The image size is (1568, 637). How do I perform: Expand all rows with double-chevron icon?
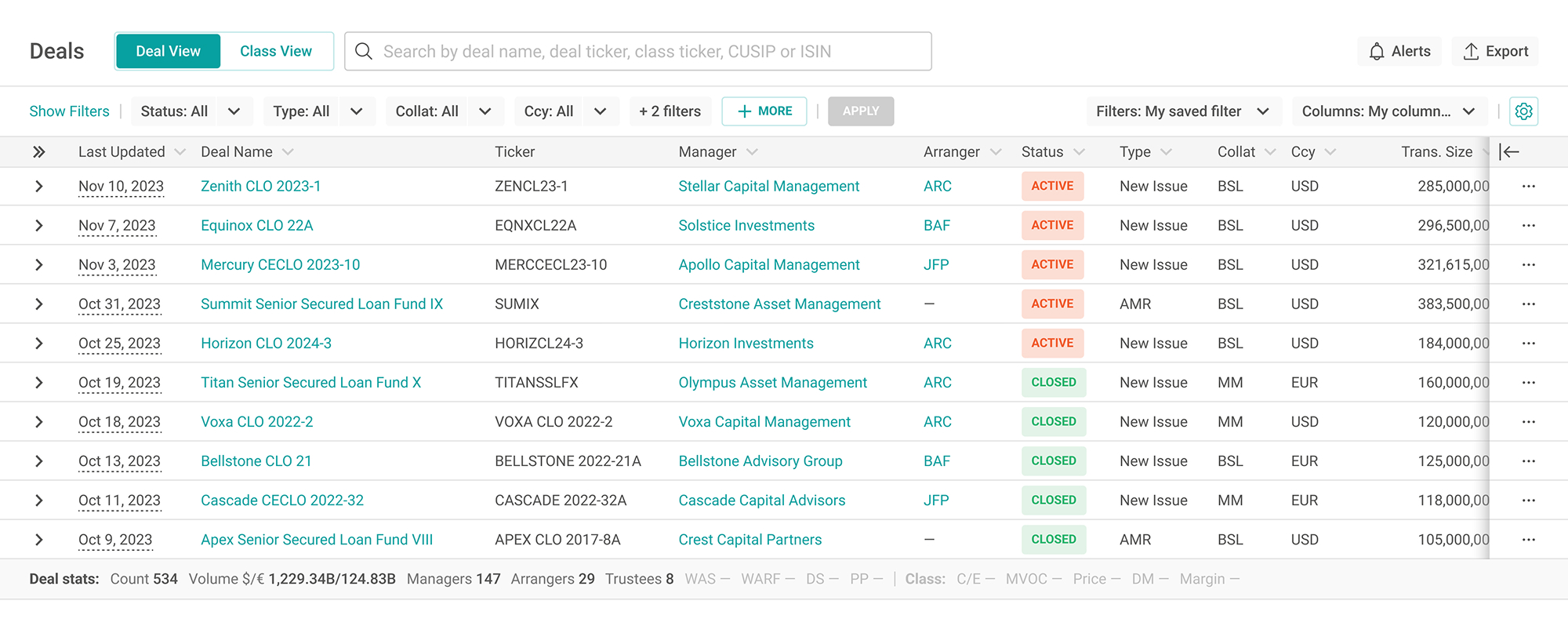tap(38, 152)
